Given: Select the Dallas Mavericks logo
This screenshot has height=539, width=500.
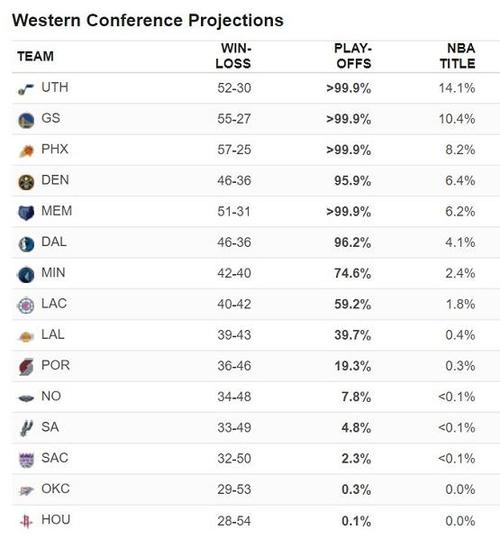Looking at the screenshot, I should click(26, 244).
